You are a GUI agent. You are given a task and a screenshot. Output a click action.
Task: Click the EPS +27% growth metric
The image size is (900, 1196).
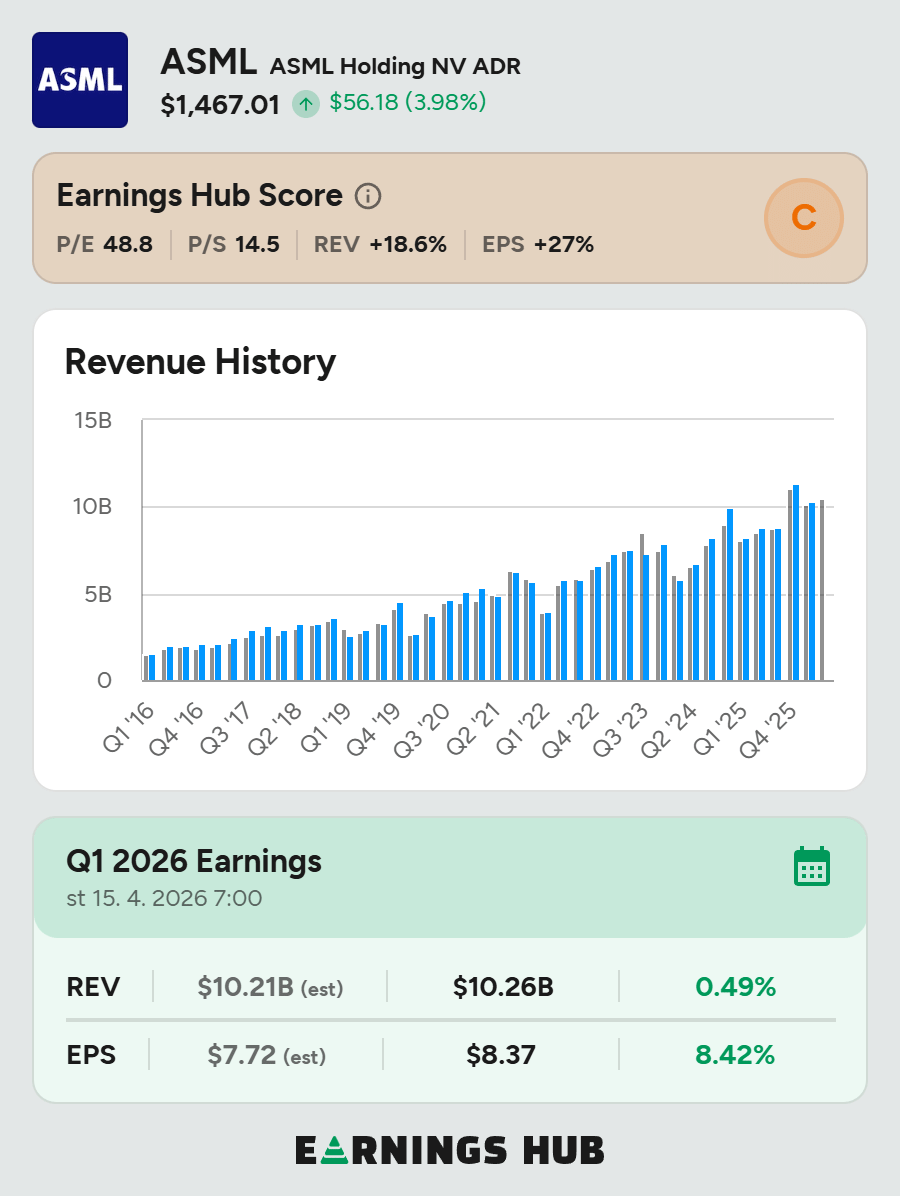(538, 244)
